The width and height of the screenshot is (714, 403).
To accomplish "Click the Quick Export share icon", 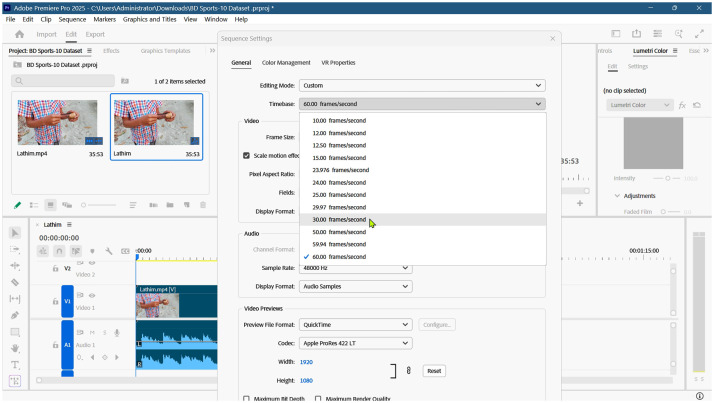I will pyautogui.click(x=636, y=34).
